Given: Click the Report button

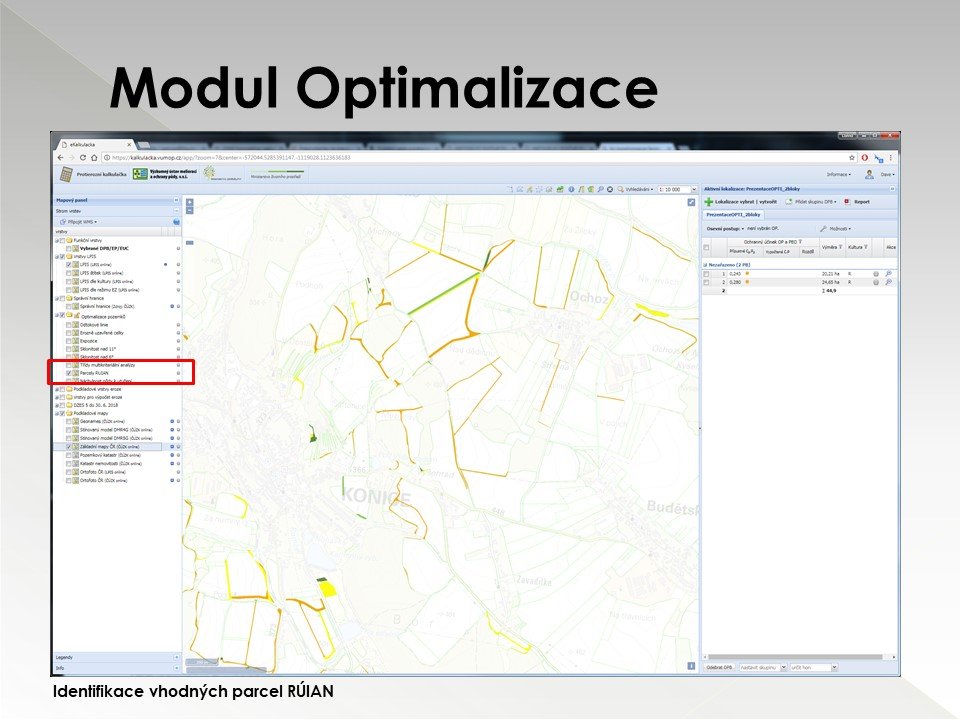Looking at the screenshot, I should [857, 201].
